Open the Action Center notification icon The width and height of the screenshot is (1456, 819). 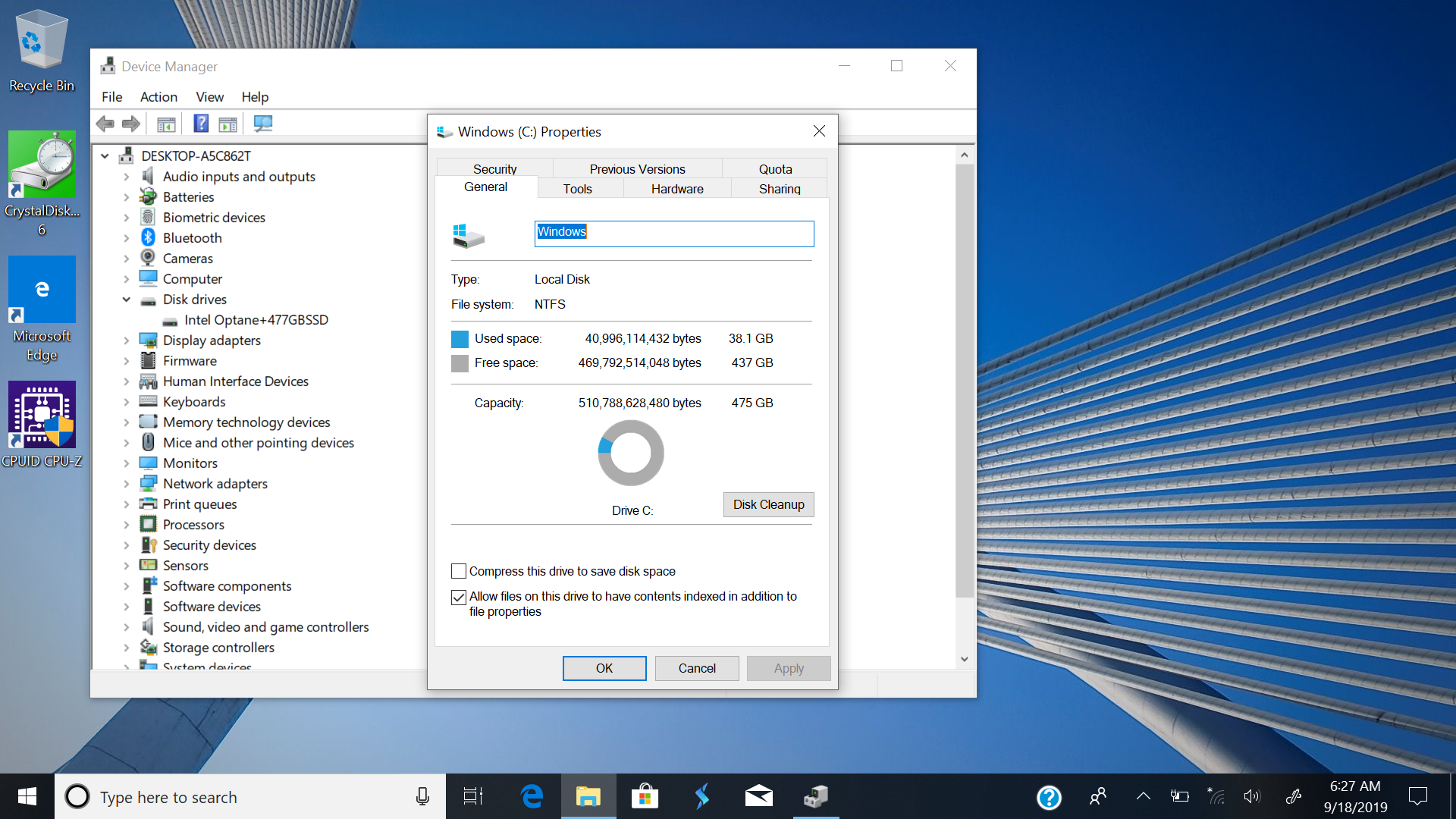pos(1417,796)
